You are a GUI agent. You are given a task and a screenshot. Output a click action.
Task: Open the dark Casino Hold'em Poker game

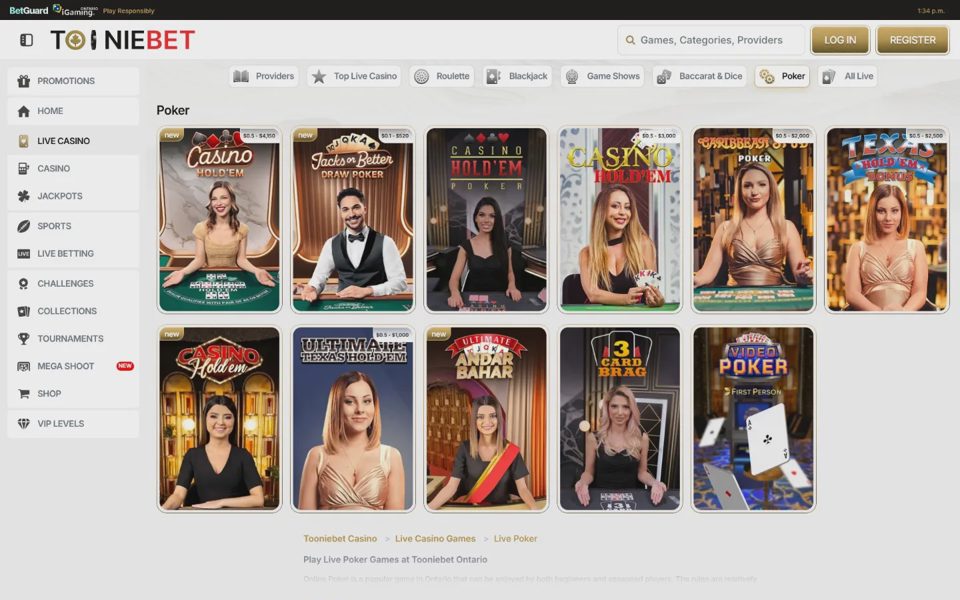point(486,220)
